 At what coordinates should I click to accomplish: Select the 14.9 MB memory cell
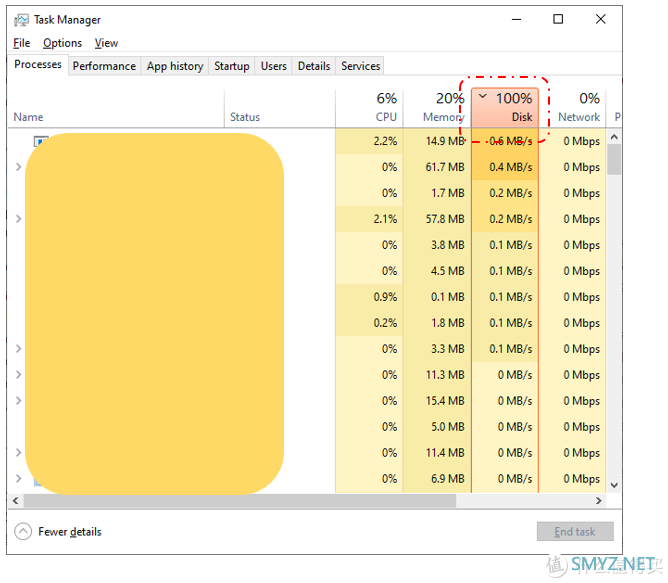437,141
